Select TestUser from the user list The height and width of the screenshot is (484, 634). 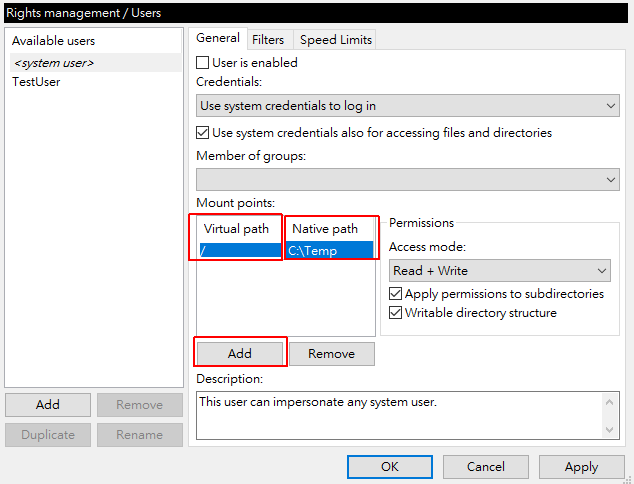[36, 82]
